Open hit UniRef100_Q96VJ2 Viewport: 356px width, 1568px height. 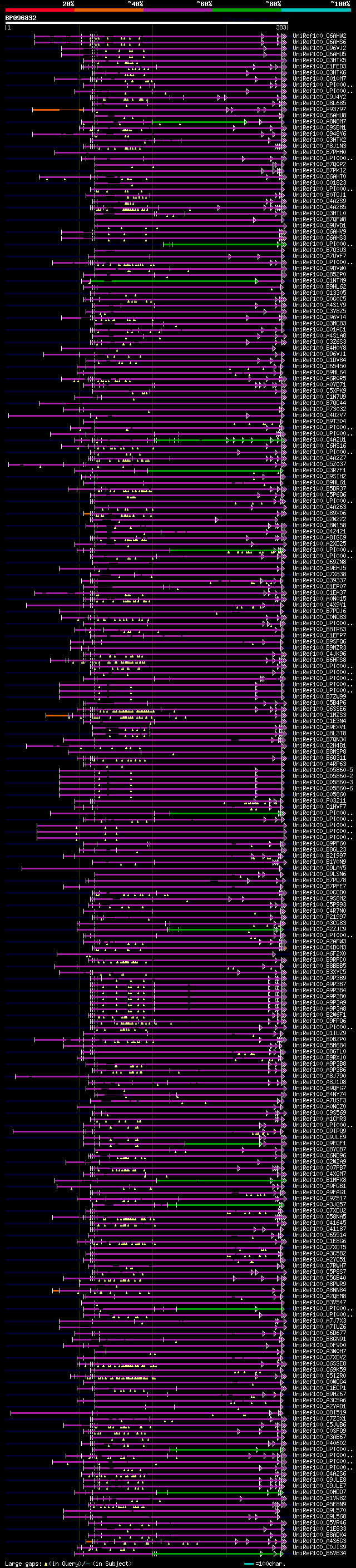click(x=319, y=48)
